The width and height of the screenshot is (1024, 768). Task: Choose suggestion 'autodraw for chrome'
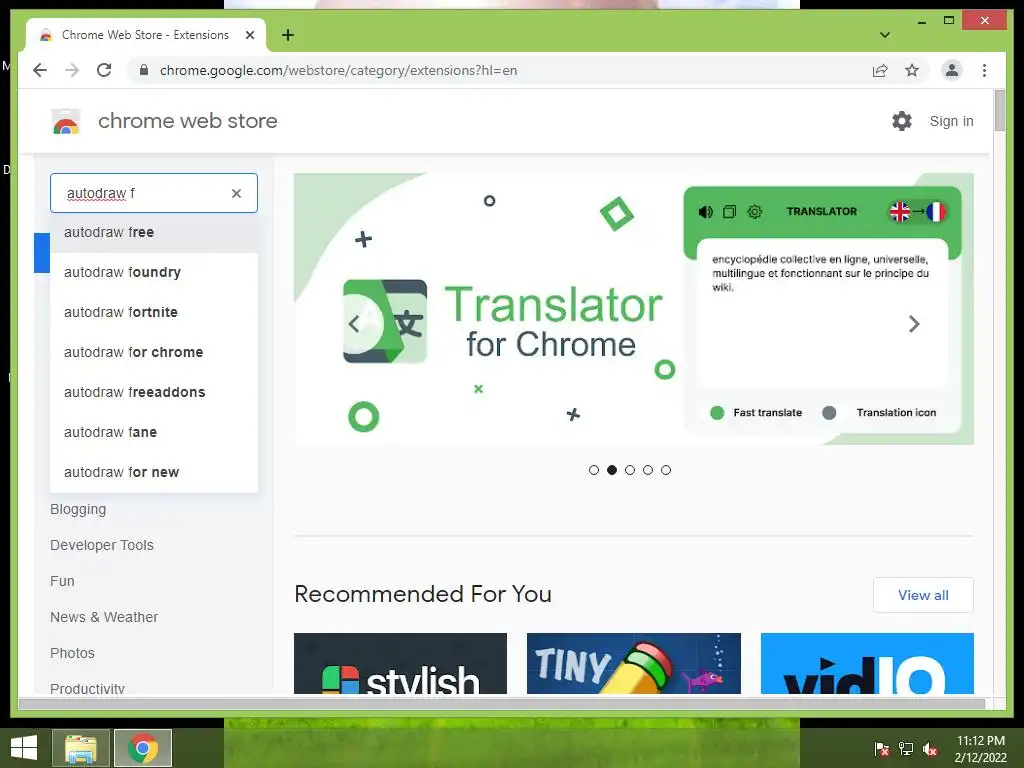(x=154, y=352)
